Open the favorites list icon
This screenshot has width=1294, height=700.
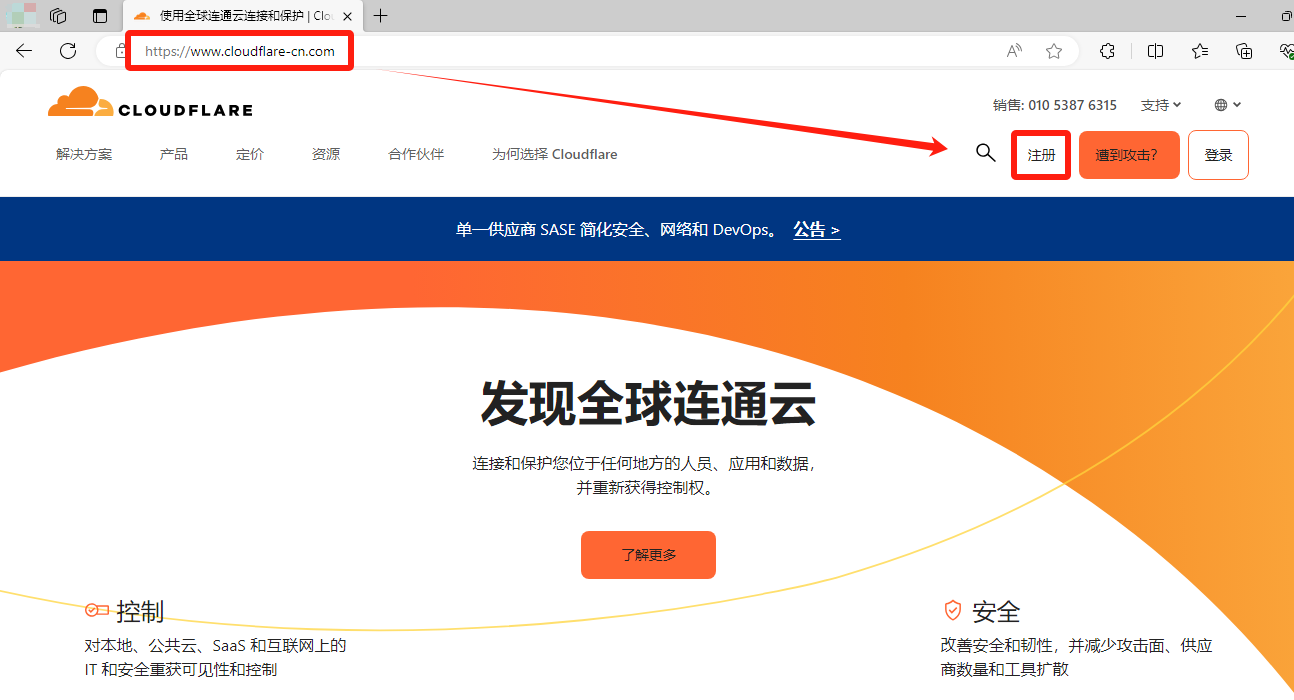point(1200,51)
